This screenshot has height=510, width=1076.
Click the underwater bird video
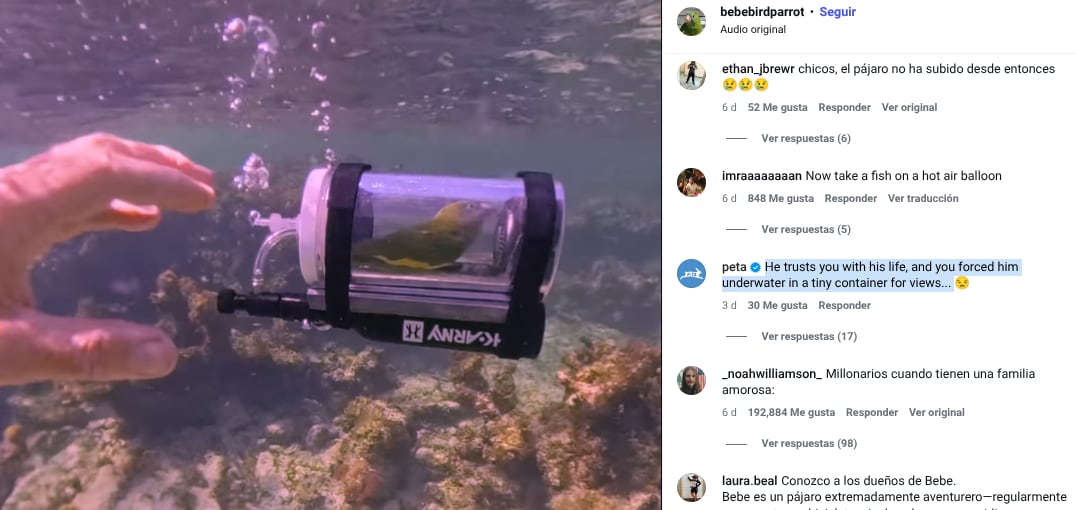point(331,255)
